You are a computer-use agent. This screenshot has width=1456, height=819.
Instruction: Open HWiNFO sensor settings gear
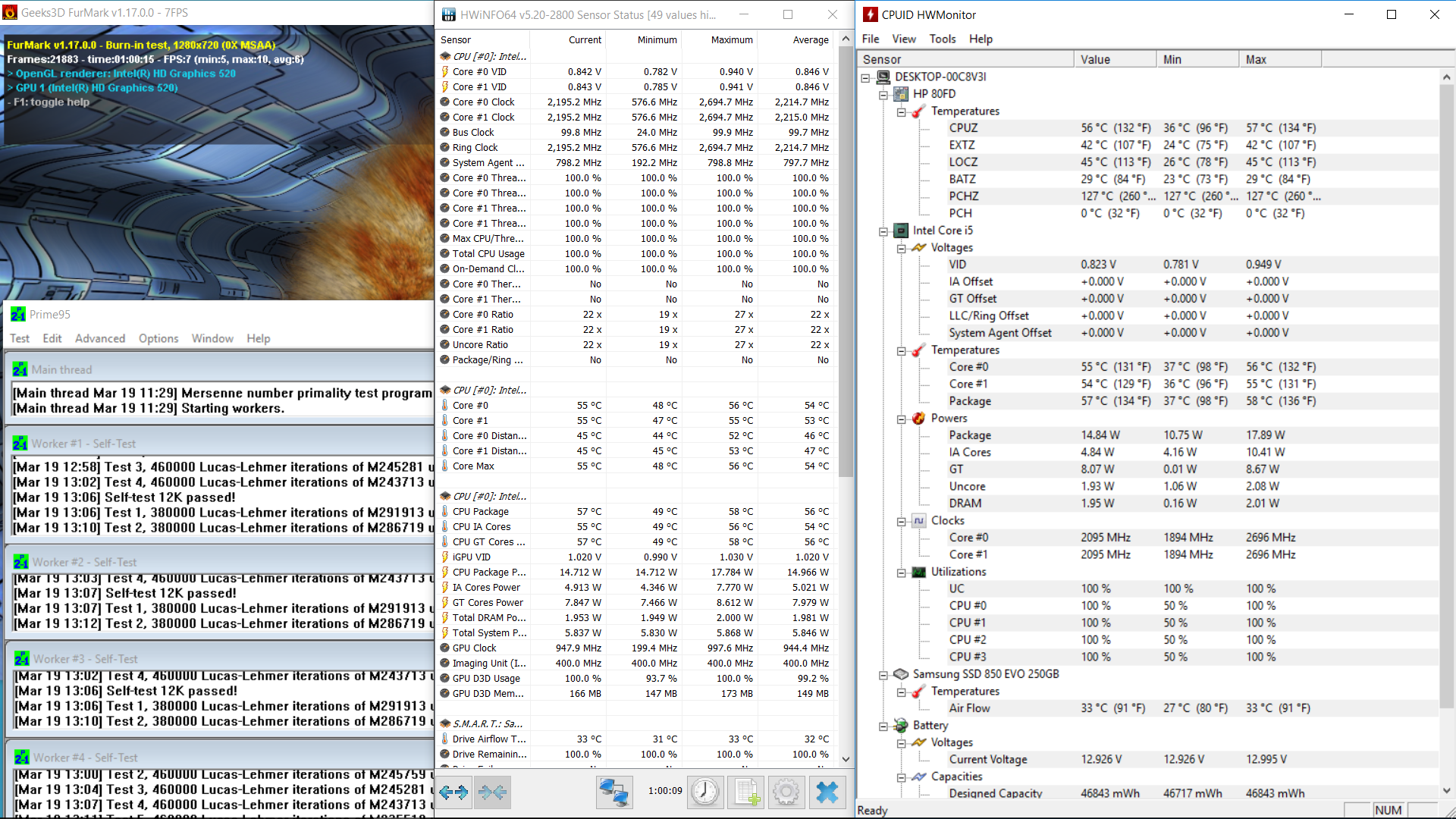coord(786,792)
